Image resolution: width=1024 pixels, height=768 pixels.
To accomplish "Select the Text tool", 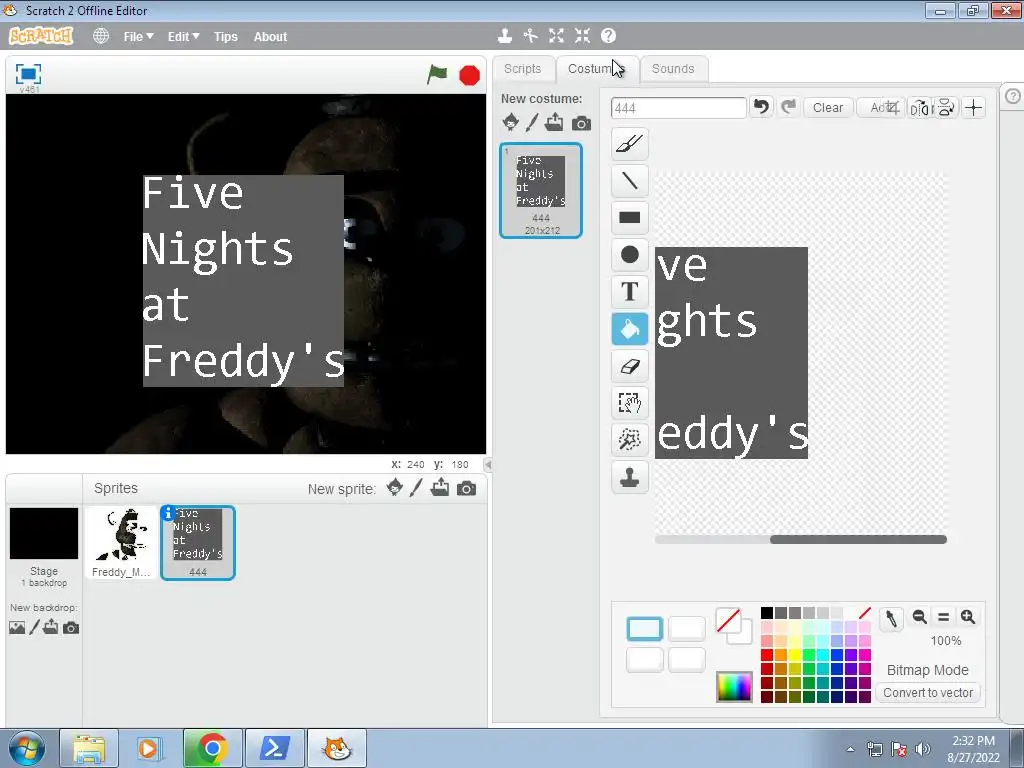I will 630,291.
